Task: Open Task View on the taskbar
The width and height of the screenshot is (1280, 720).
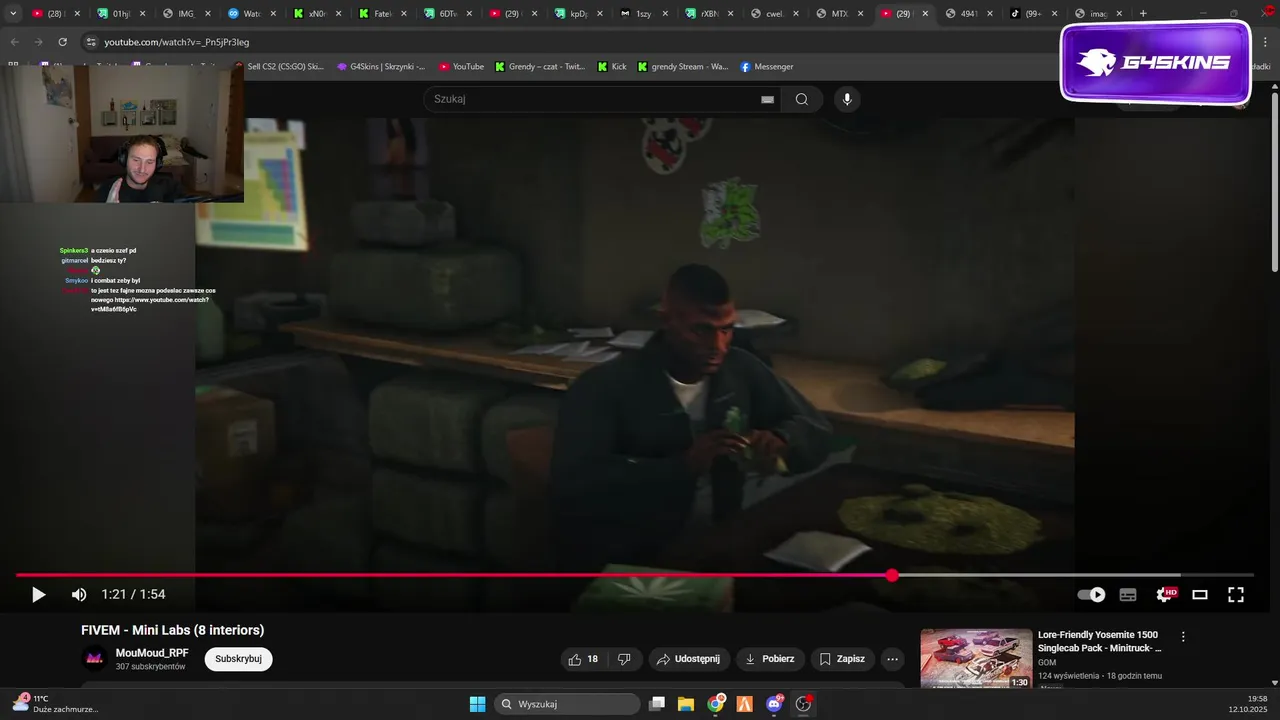Action: coord(657,704)
